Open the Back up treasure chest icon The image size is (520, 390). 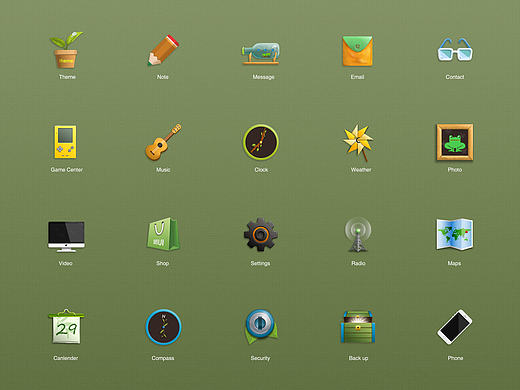point(358,327)
